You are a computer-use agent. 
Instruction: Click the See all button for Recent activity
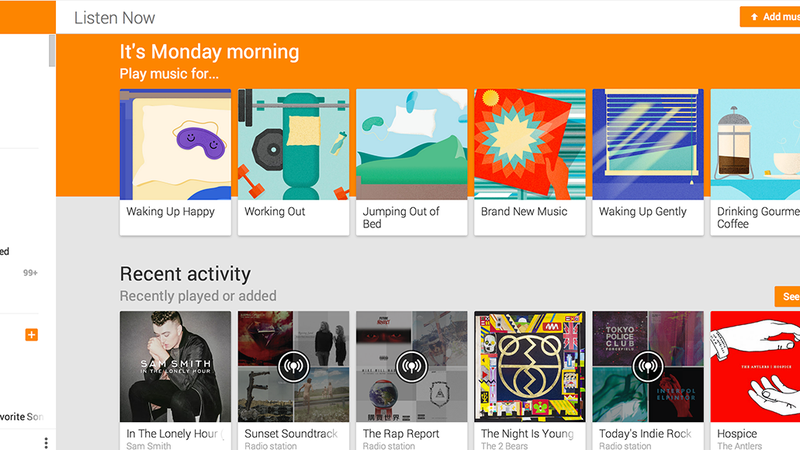pos(787,296)
